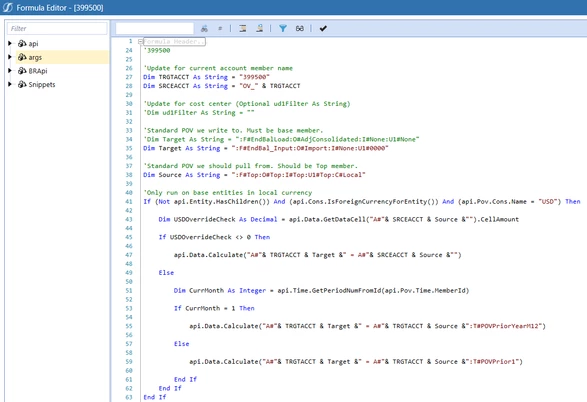Click the 'Dim ud1Filter As String comment
The image size is (587, 402).
[x=199, y=113]
